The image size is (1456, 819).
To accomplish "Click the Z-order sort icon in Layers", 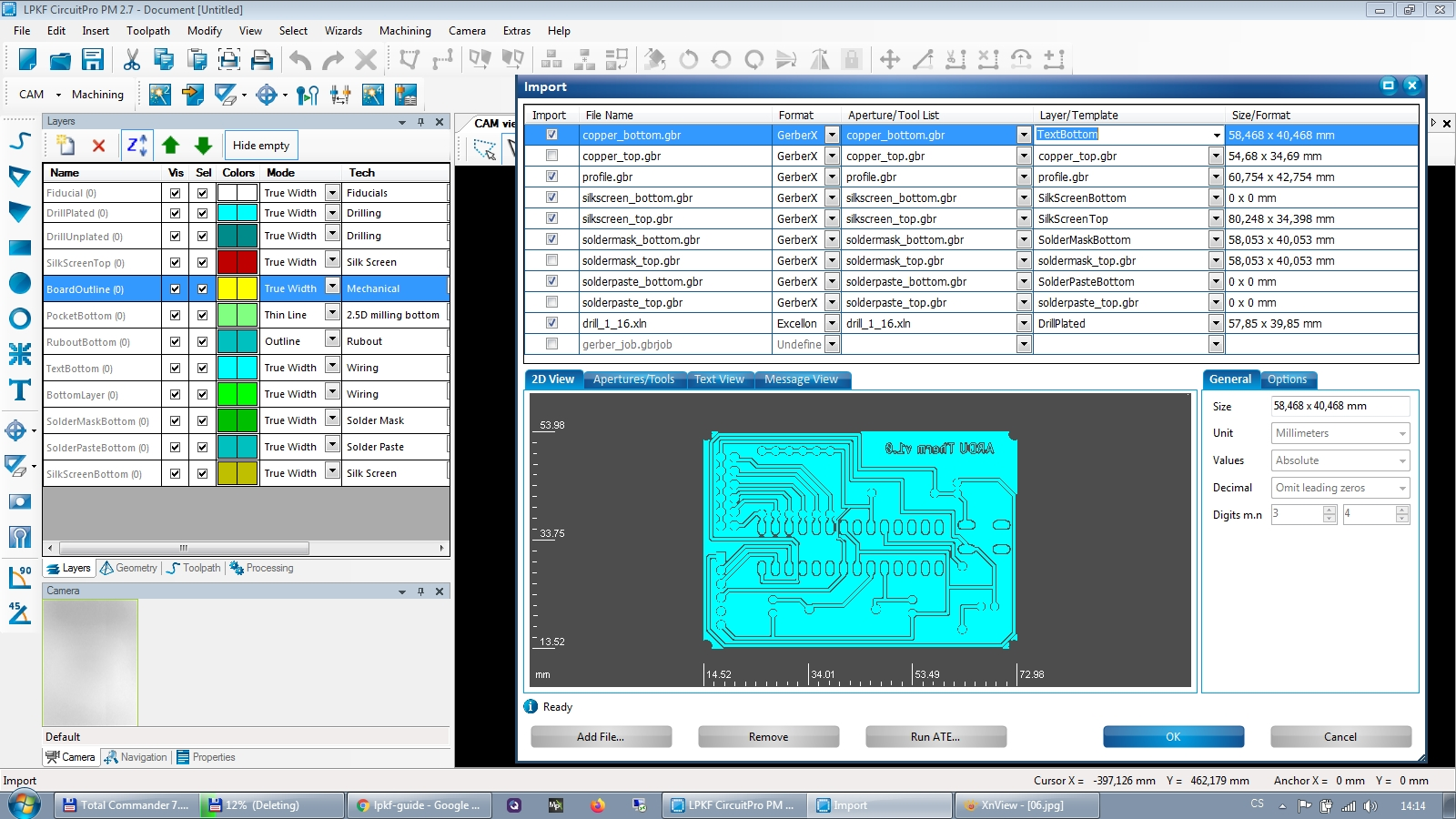I will [136, 146].
